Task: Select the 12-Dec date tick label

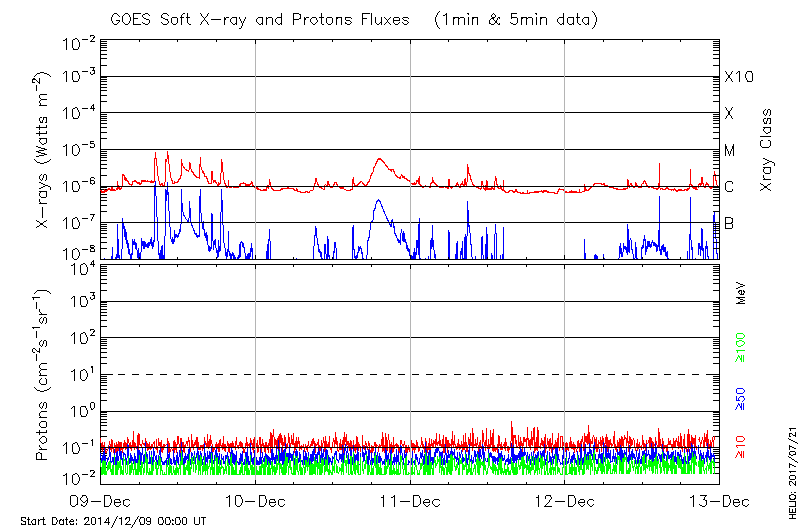Action: click(x=564, y=500)
